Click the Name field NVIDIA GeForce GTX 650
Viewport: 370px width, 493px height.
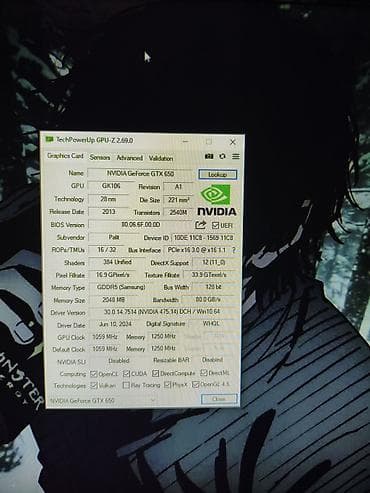pos(140,174)
